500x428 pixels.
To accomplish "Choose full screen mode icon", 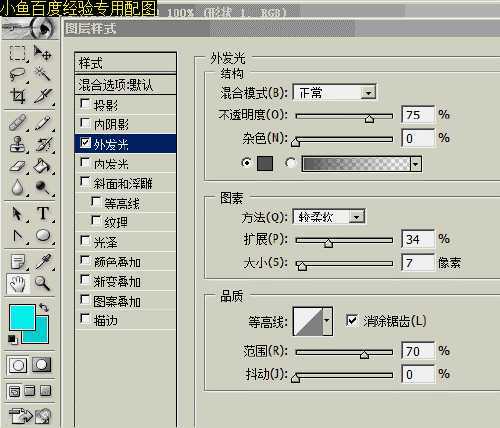I will (45, 391).
